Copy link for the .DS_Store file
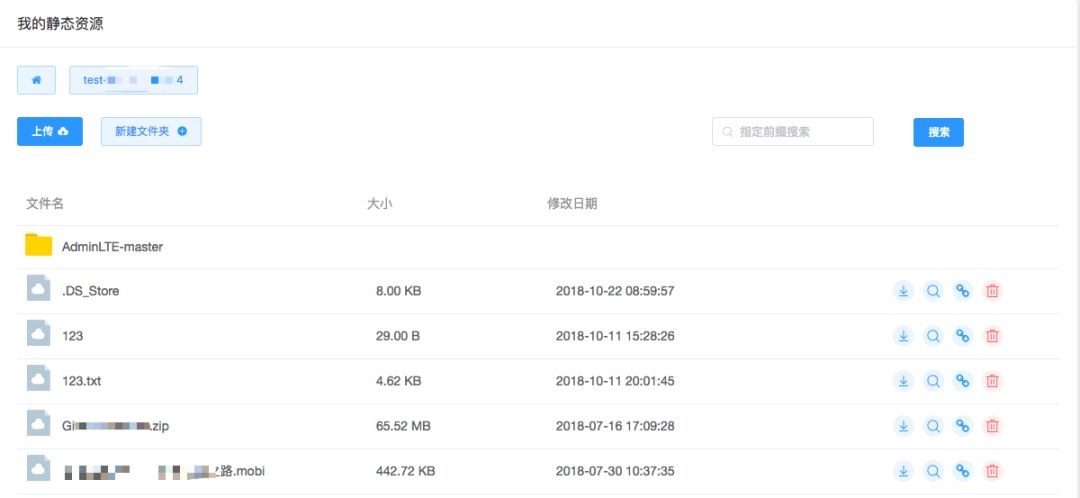 pyautogui.click(x=963, y=291)
